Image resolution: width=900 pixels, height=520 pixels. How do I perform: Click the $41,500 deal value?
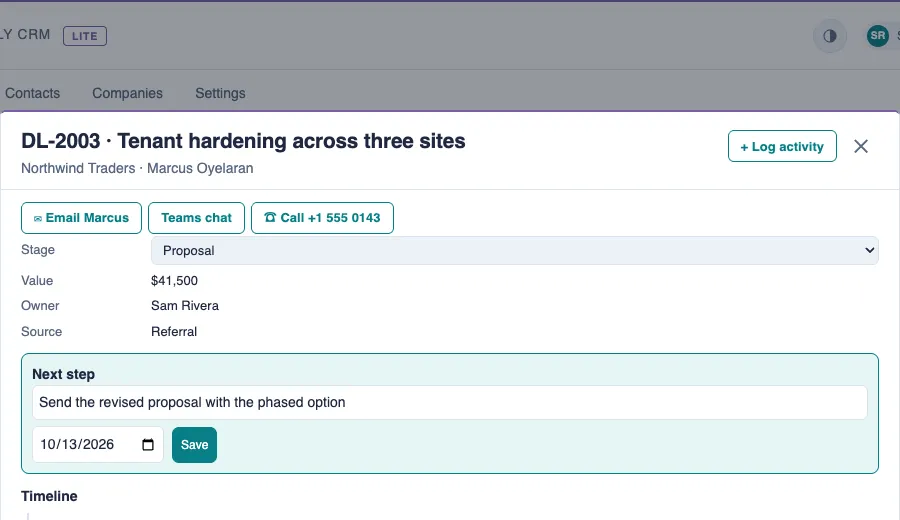point(174,281)
